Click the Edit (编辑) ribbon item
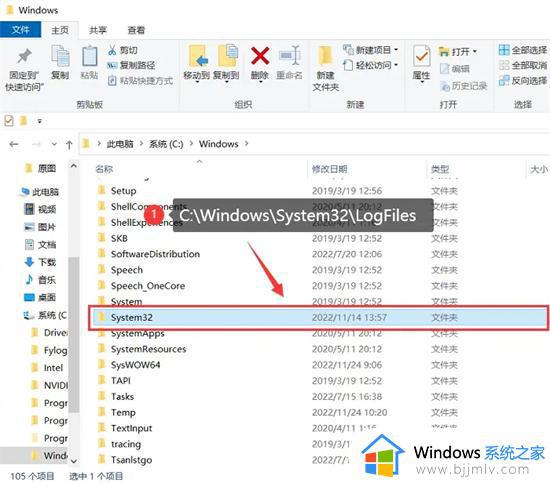 point(455,69)
